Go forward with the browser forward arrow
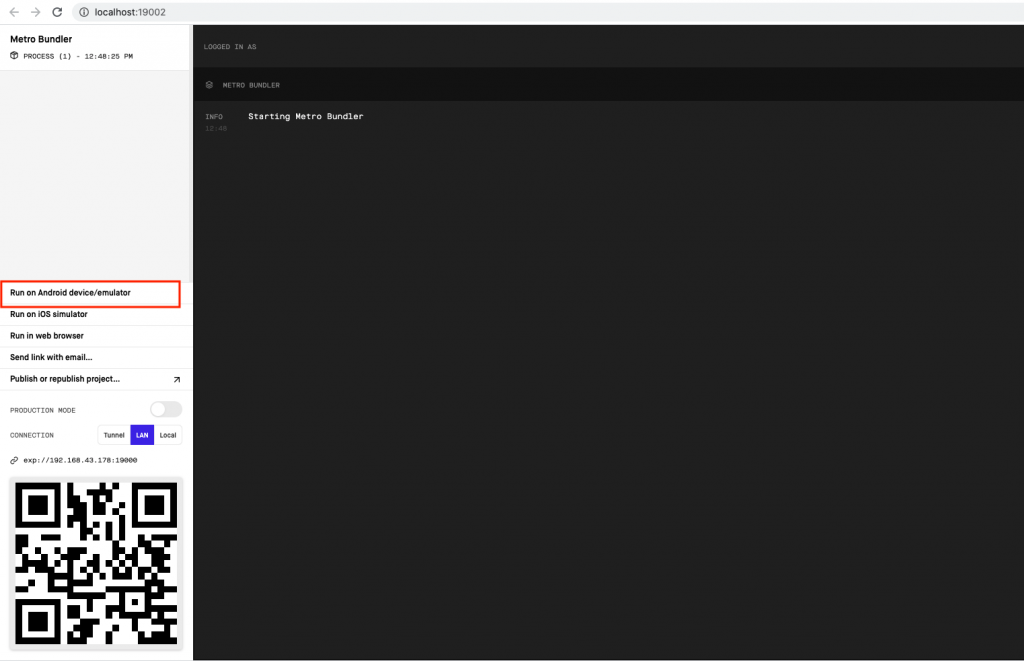 (x=35, y=12)
